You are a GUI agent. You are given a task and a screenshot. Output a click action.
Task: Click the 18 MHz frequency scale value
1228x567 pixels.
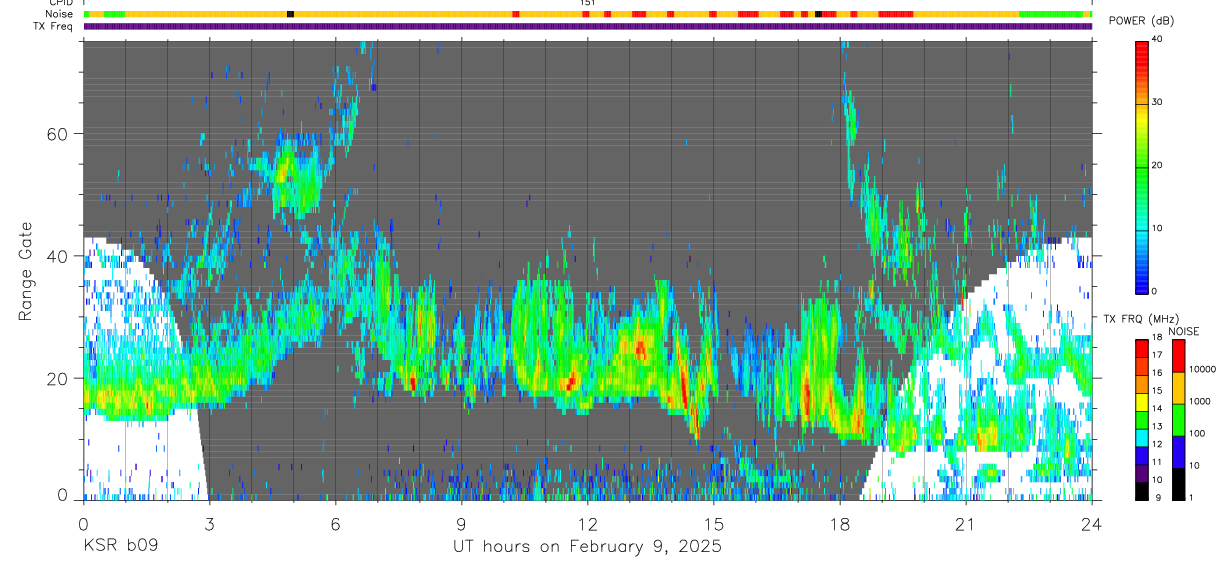click(x=1158, y=337)
